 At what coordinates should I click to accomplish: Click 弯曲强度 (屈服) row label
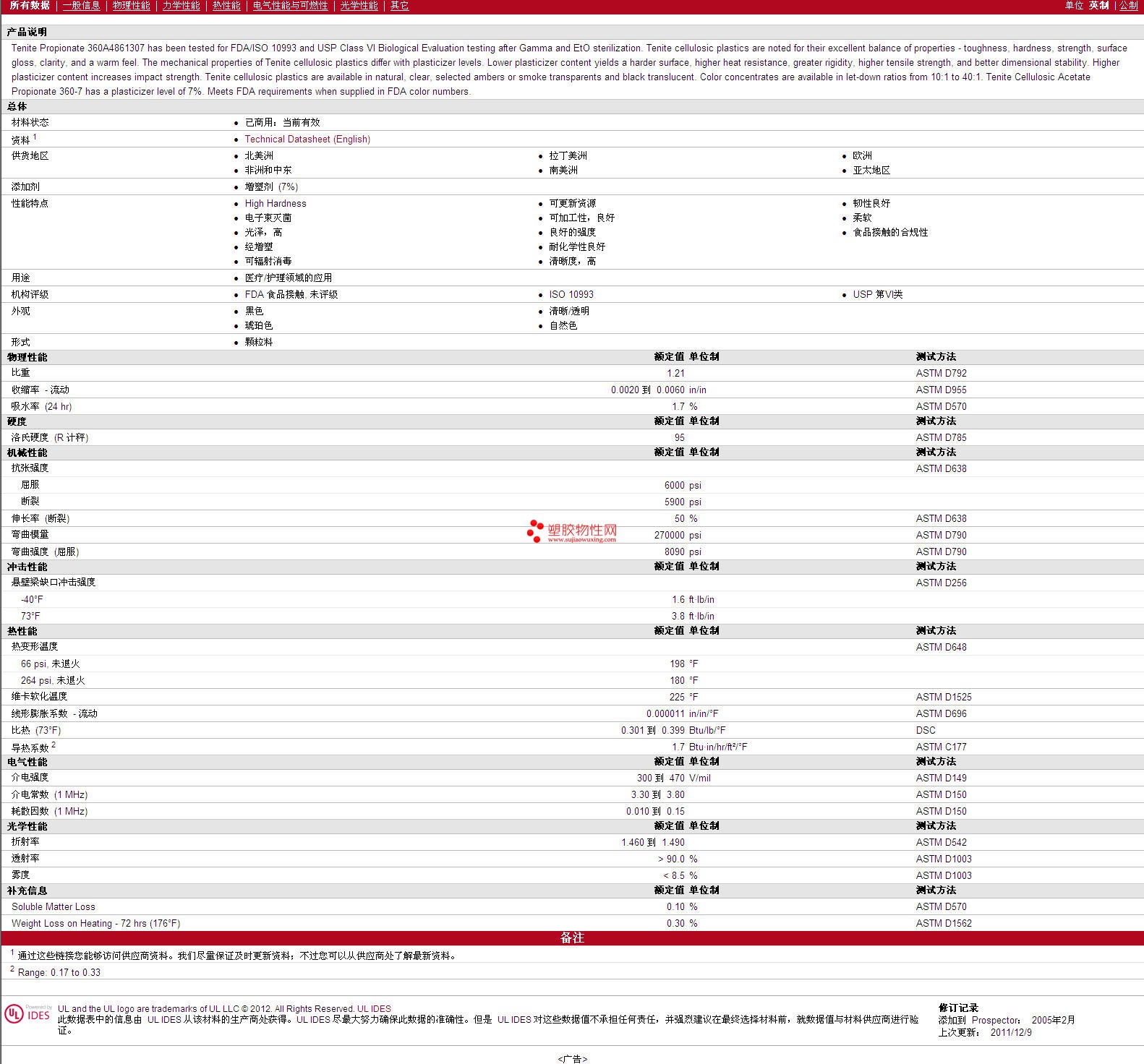45,552
